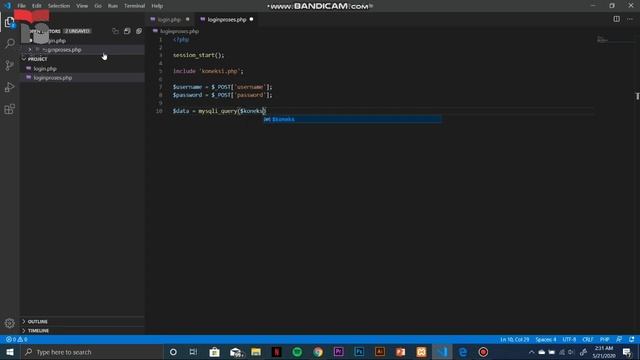The image size is (640, 360).
Task: Open PowerPoint from the taskbar
Action: [400, 352]
